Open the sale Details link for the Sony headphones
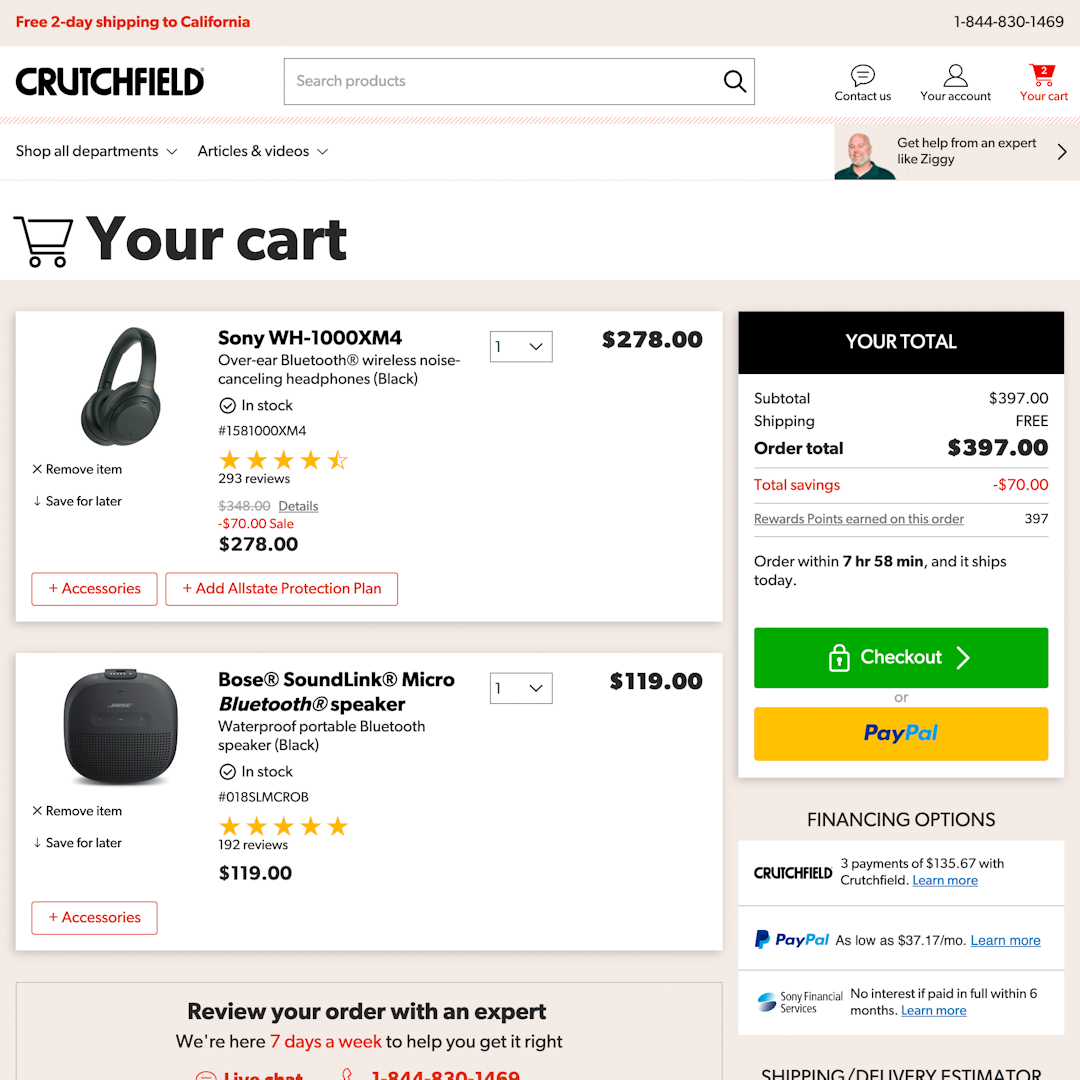This screenshot has width=1080, height=1080. tap(298, 506)
